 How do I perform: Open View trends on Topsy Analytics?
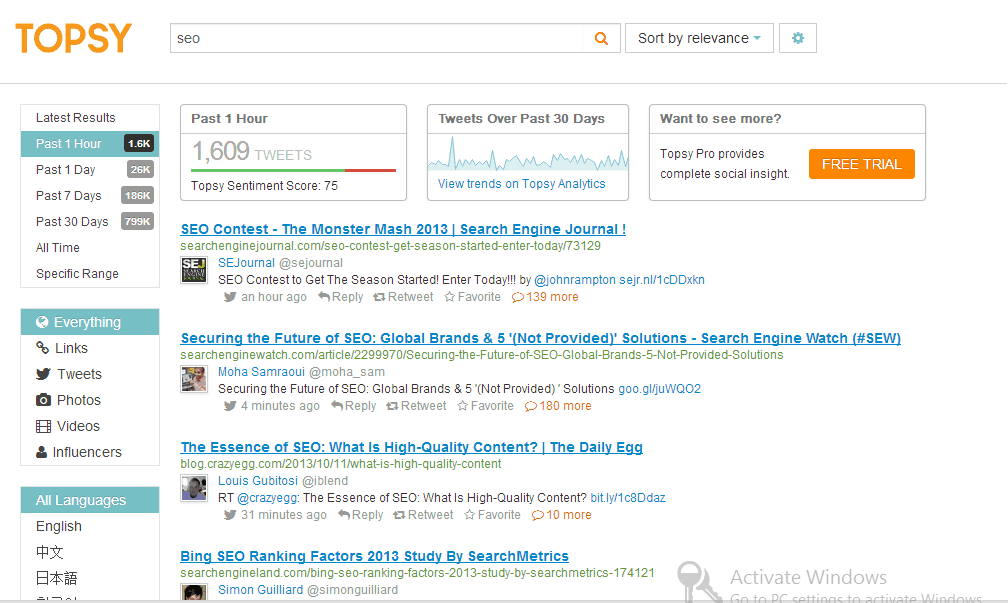click(521, 184)
